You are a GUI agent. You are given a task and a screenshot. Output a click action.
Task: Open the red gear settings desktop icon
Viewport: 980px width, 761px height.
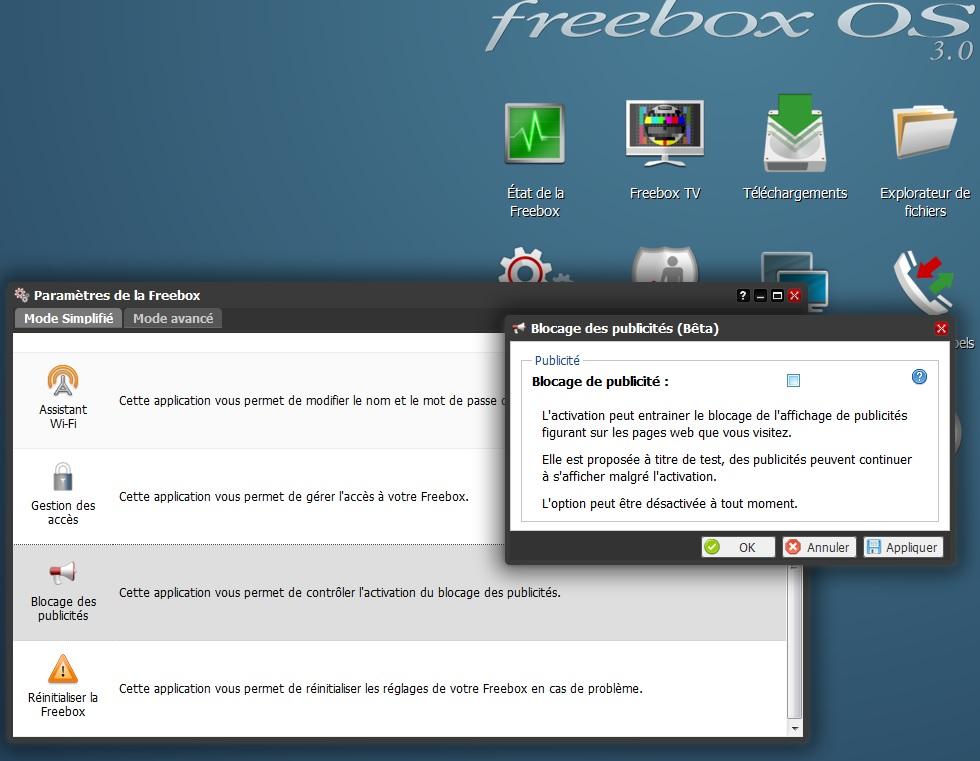click(x=534, y=265)
